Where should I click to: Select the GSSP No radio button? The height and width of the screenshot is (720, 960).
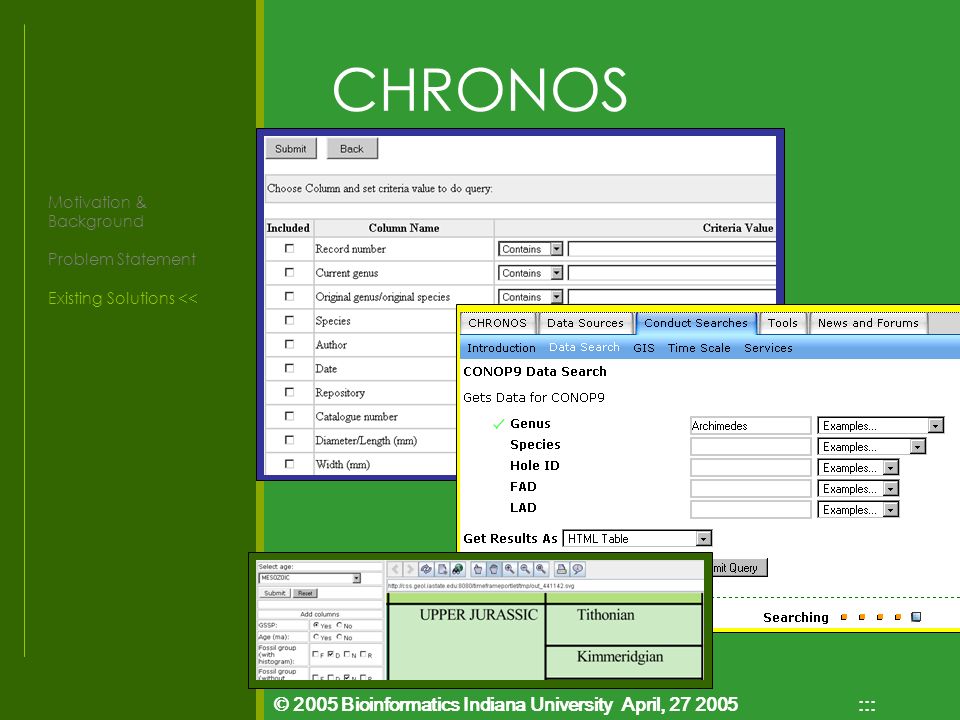[339, 625]
